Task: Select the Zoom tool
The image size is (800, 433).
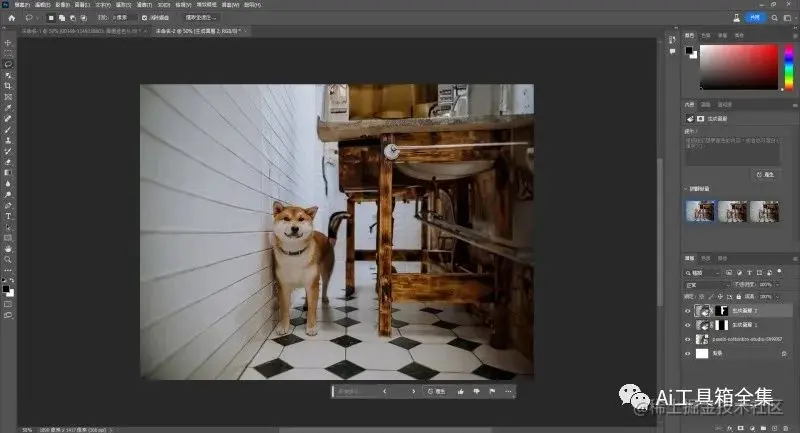Action: click(8, 260)
